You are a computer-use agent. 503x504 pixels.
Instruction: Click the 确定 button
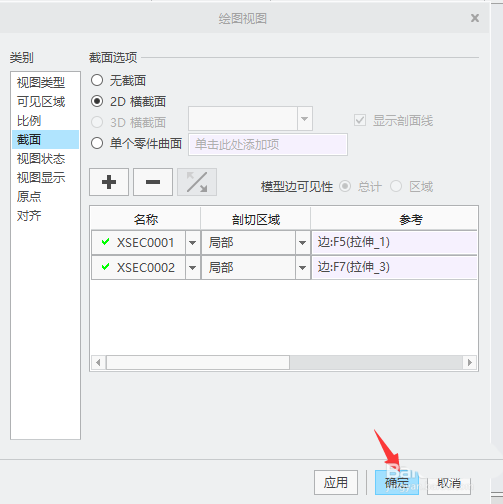coord(397,482)
